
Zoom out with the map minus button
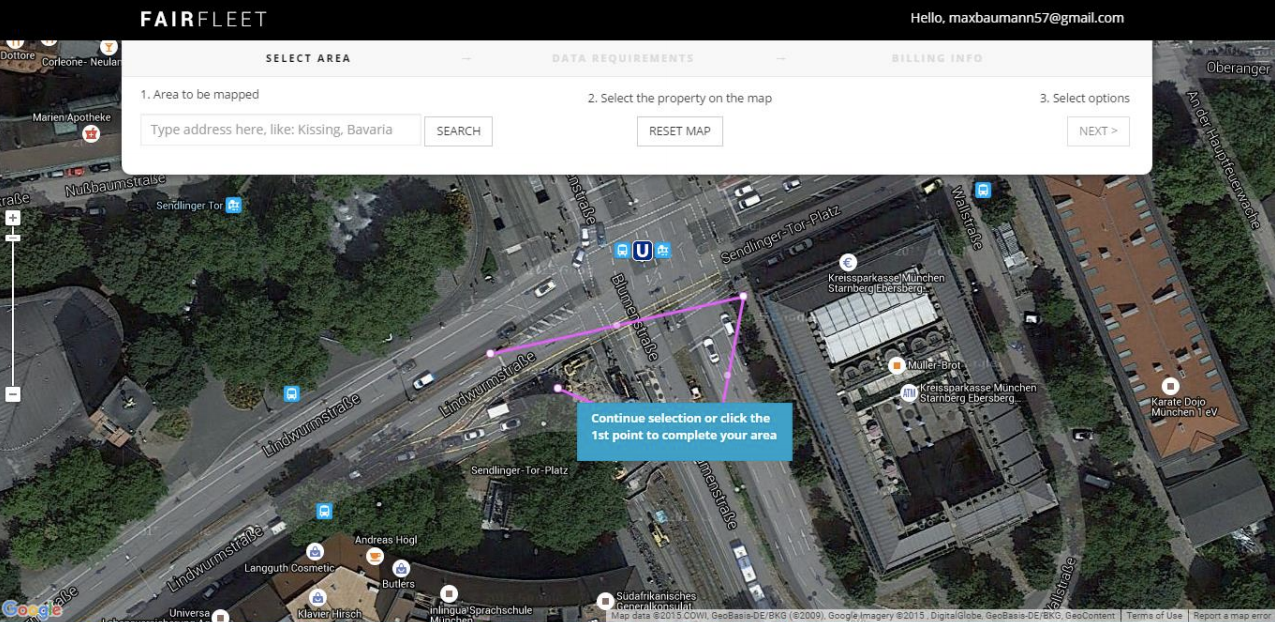pos(13,394)
